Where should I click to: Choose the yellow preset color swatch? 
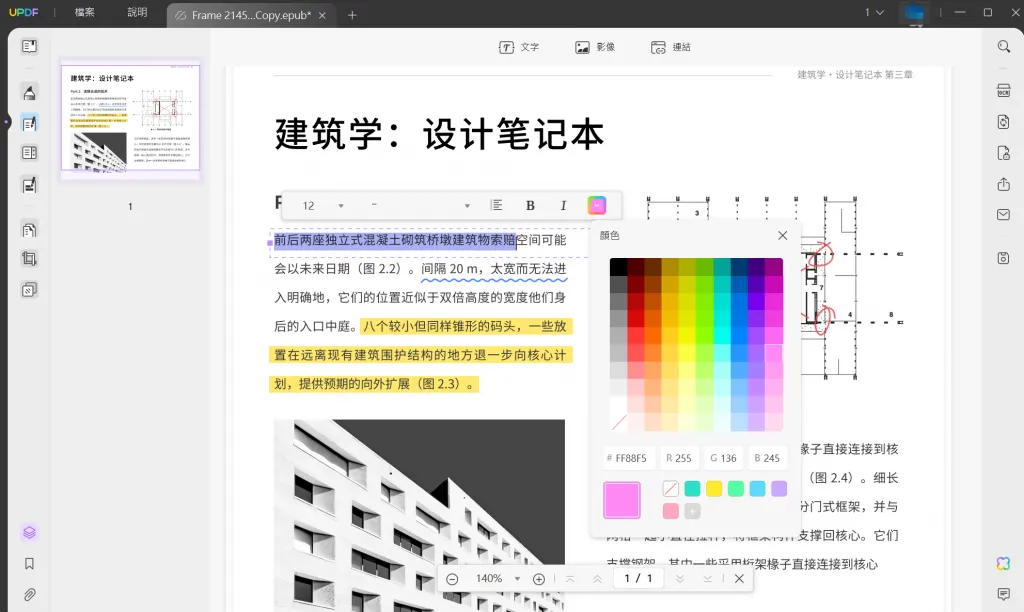tap(714, 489)
